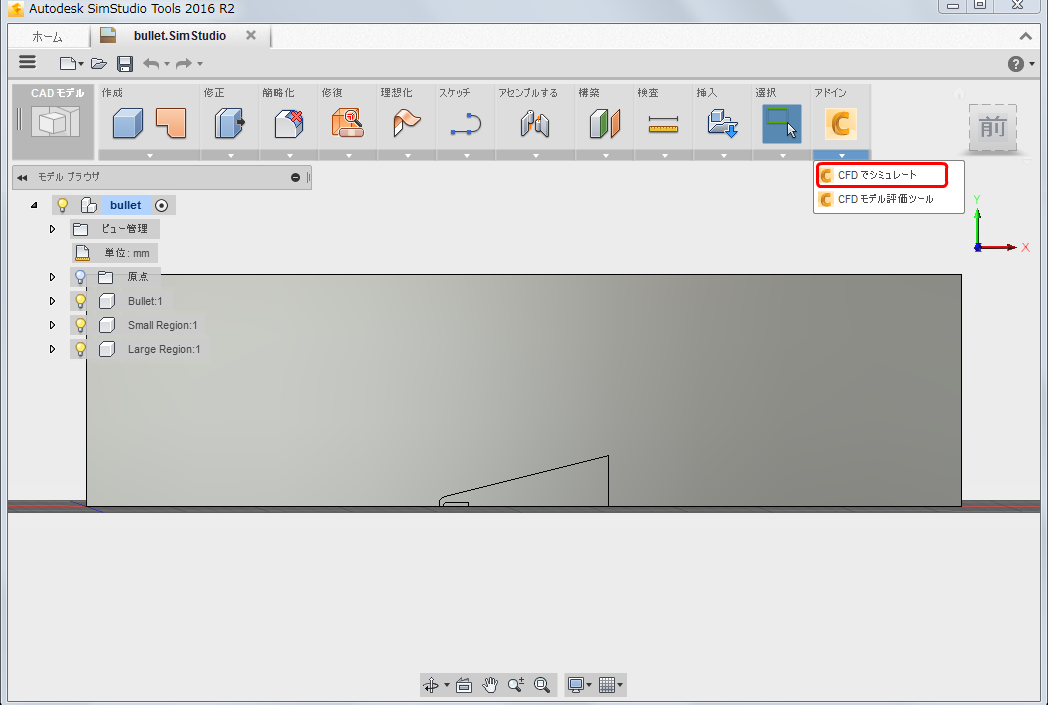The height and width of the screenshot is (705, 1048).
Task: Expand the Bullet:1 tree node
Action: (x=52, y=301)
